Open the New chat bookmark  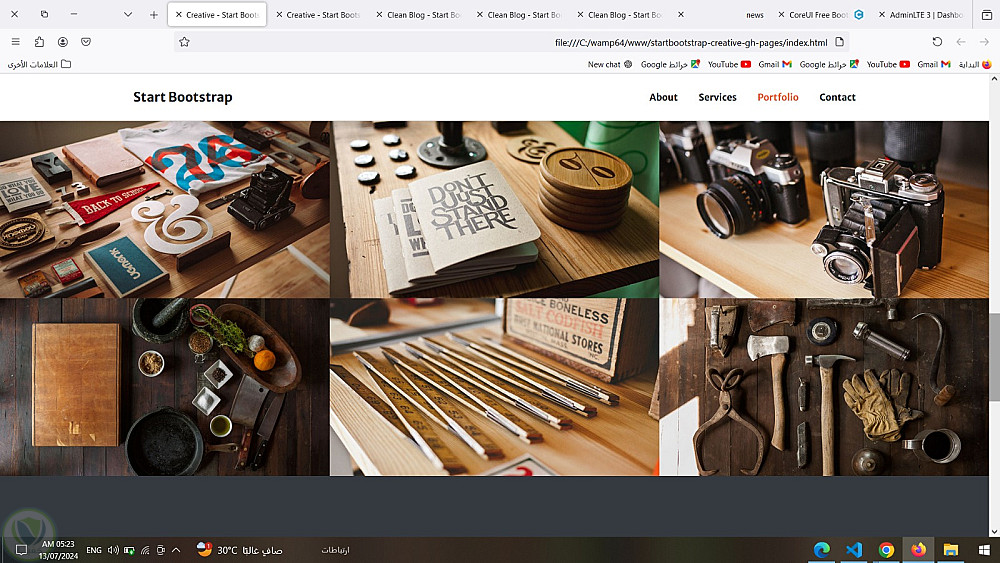pyautogui.click(x=610, y=64)
